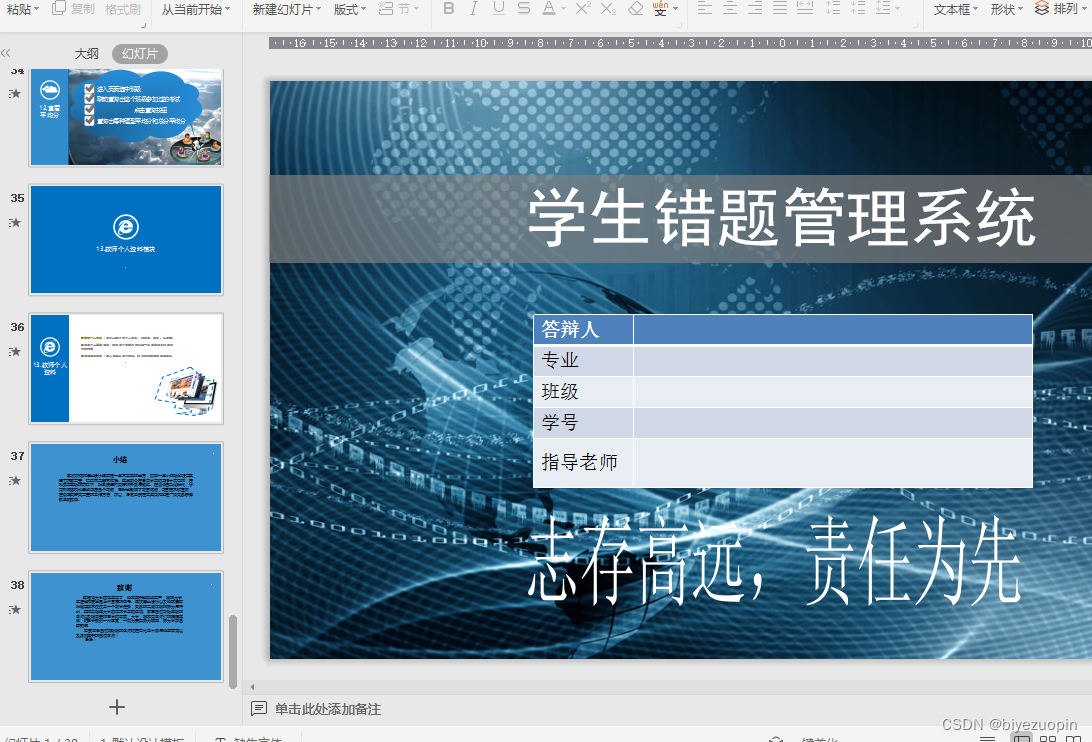The width and height of the screenshot is (1092, 742).
Task: Click the center alignment icon
Action: pos(728,10)
